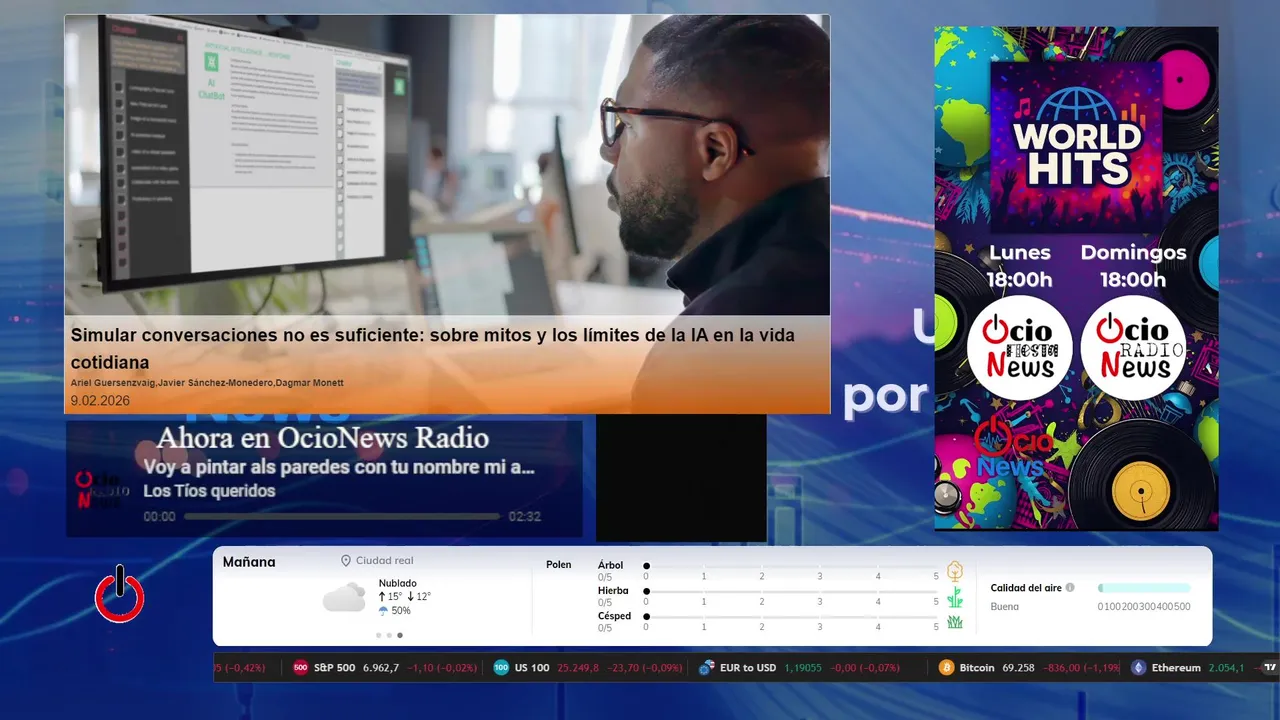This screenshot has height=720, width=1280.
Task: Click the 50% rain probability value
Action: (x=400, y=610)
